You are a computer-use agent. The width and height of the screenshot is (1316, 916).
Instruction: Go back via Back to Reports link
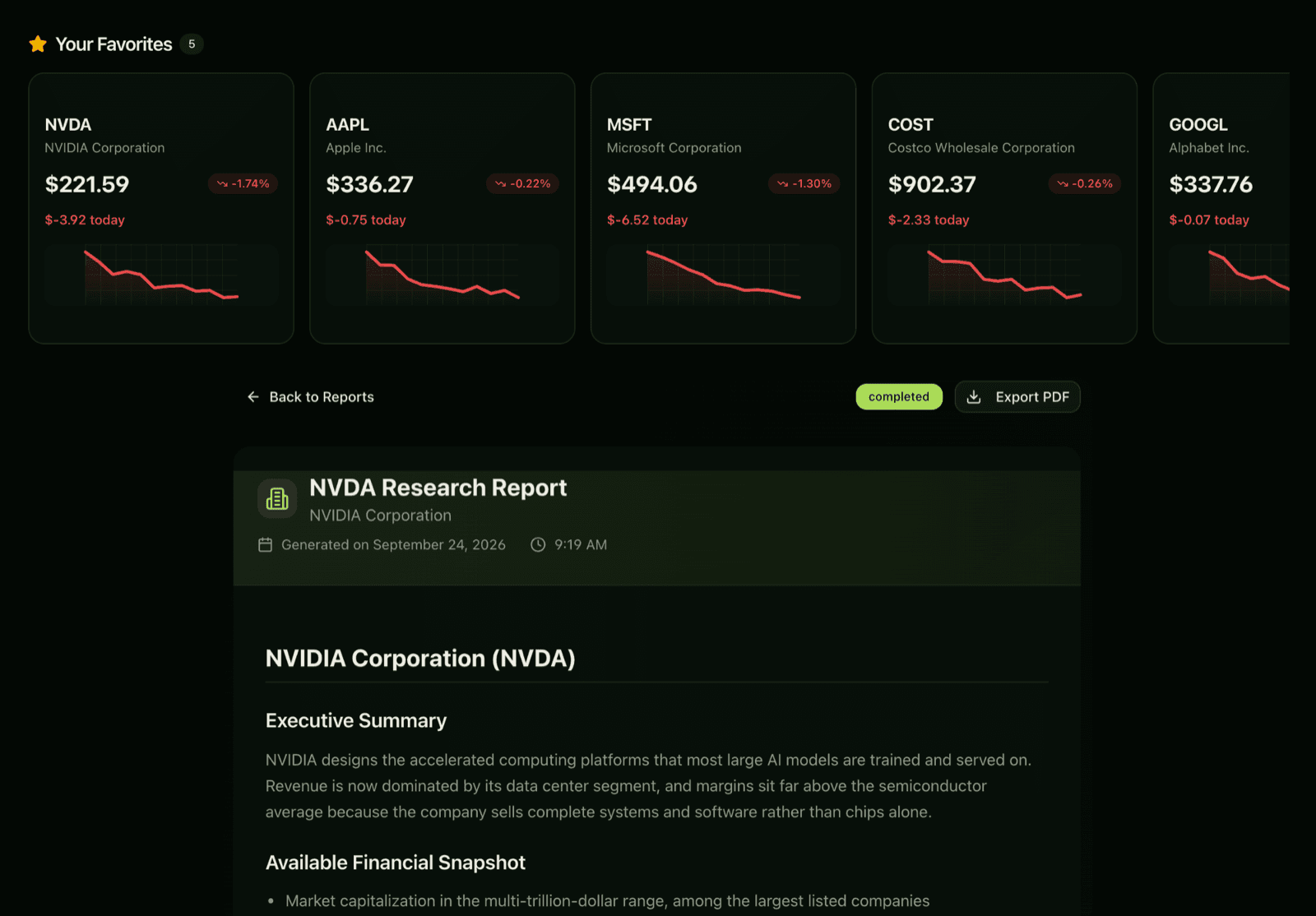(310, 397)
